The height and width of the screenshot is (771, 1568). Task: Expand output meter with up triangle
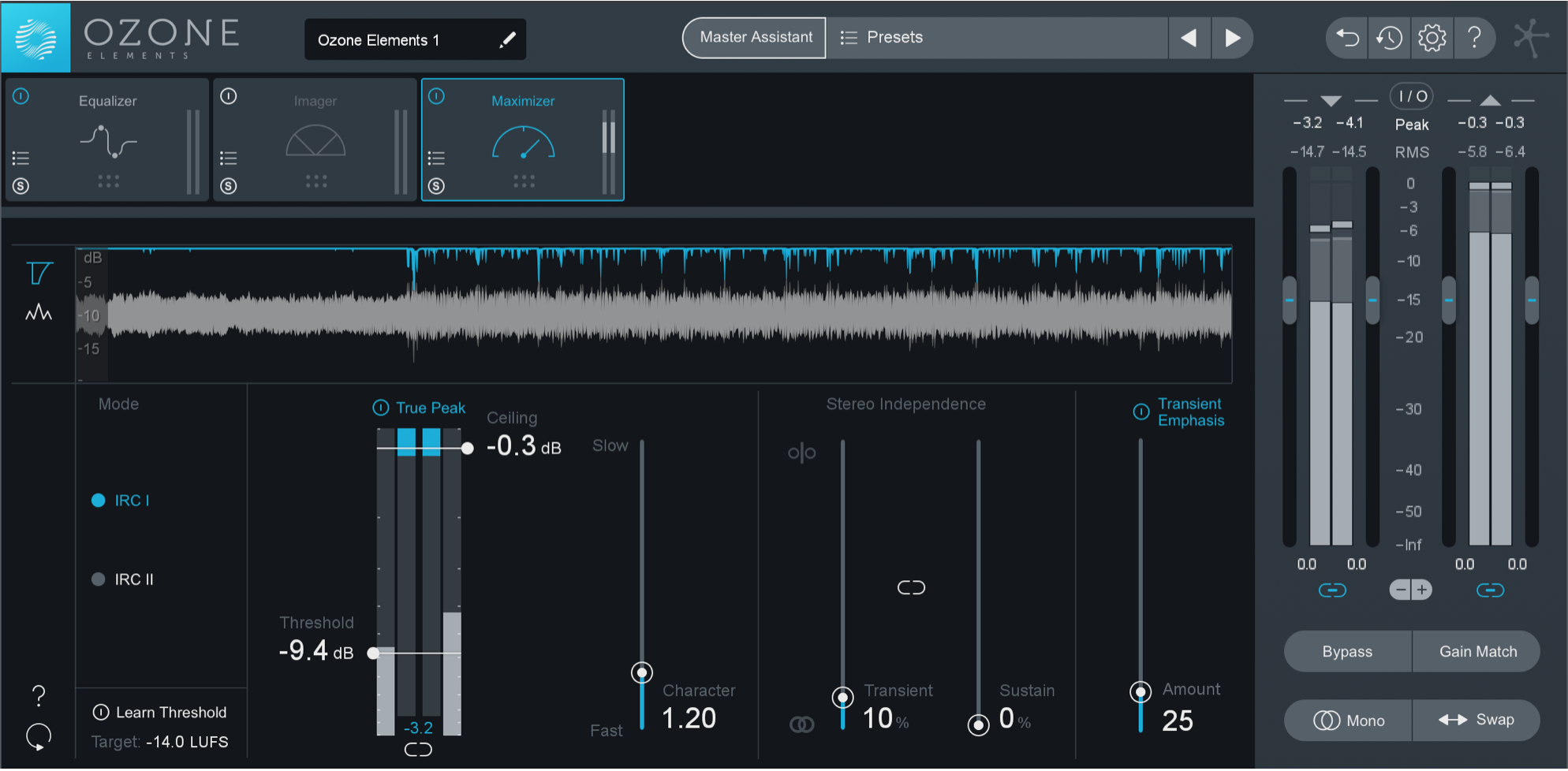[x=1490, y=100]
